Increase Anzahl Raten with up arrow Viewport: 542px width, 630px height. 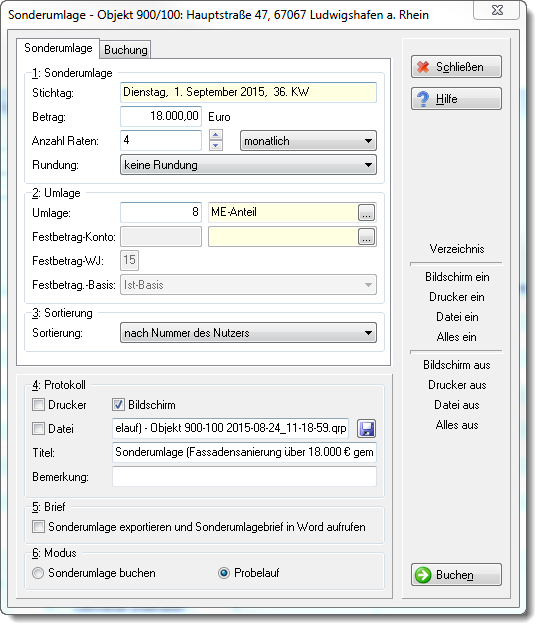click(x=216, y=135)
